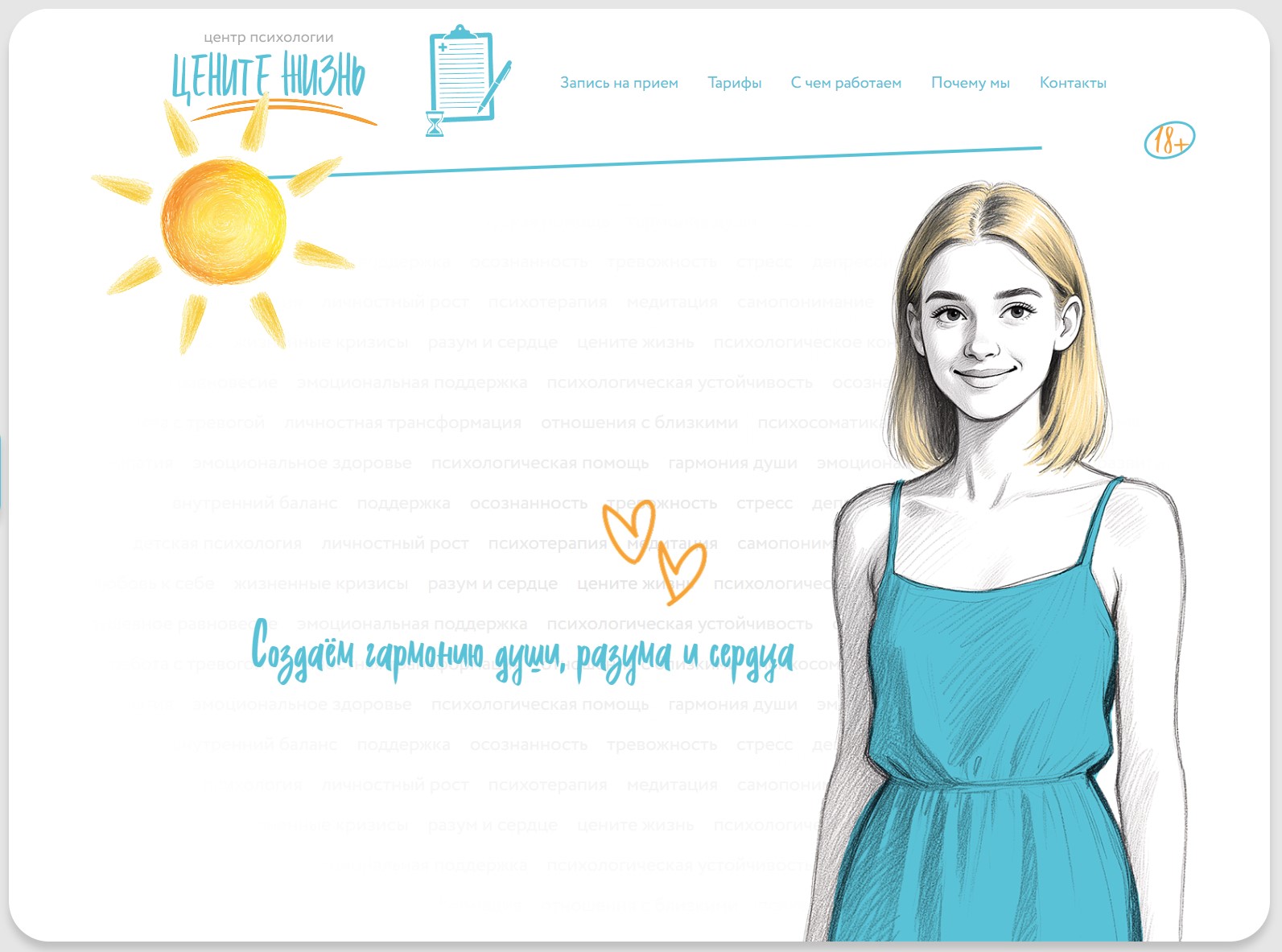Image resolution: width=1282 pixels, height=952 pixels.
Task: Click the 'центр психологии' subtitle text
Action: pyautogui.click(x=268, y=37)
